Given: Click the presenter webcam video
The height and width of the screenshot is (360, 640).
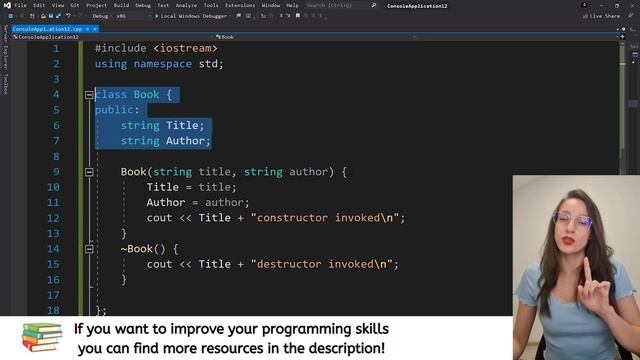Looking at the screenshot, I should point(576,267).
